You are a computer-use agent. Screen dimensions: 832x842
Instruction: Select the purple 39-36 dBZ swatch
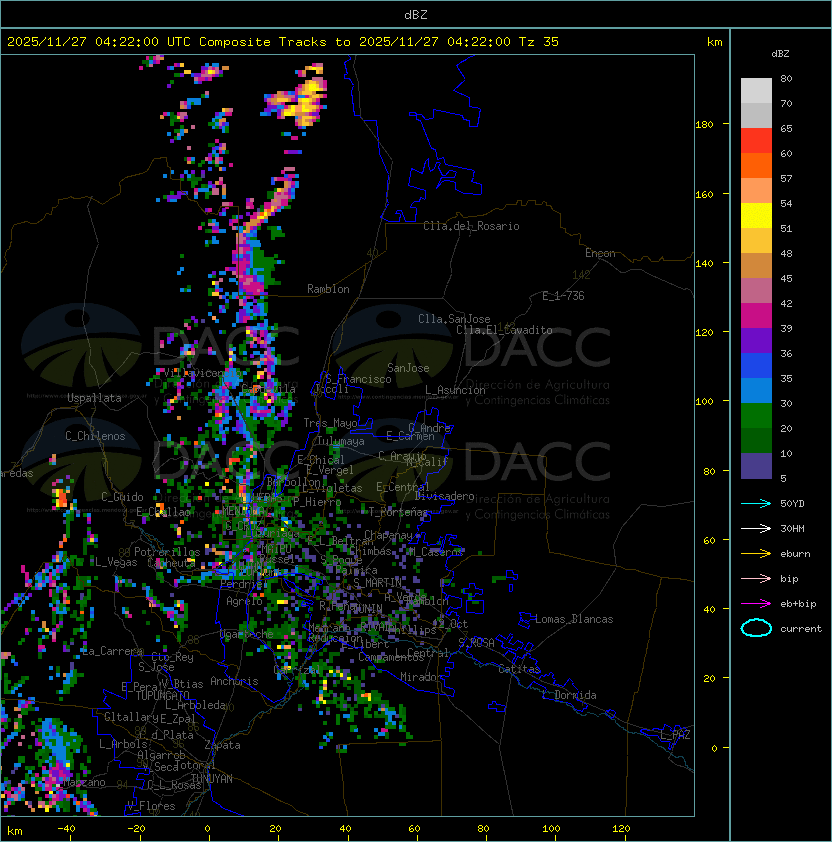coord(756,340)
